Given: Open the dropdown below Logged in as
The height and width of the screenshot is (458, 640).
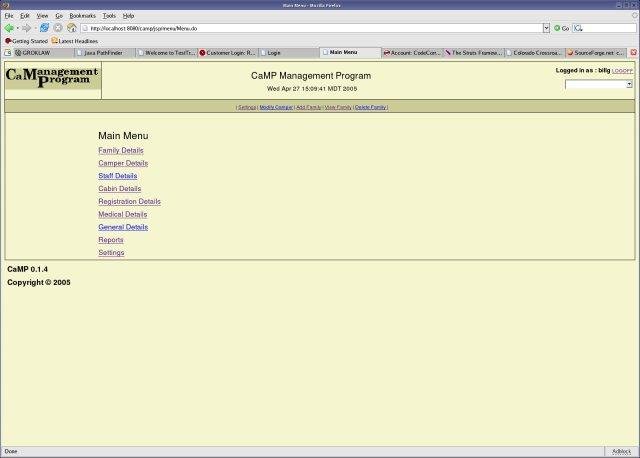Looking at the screenshot, I should [x=599, y=84].
